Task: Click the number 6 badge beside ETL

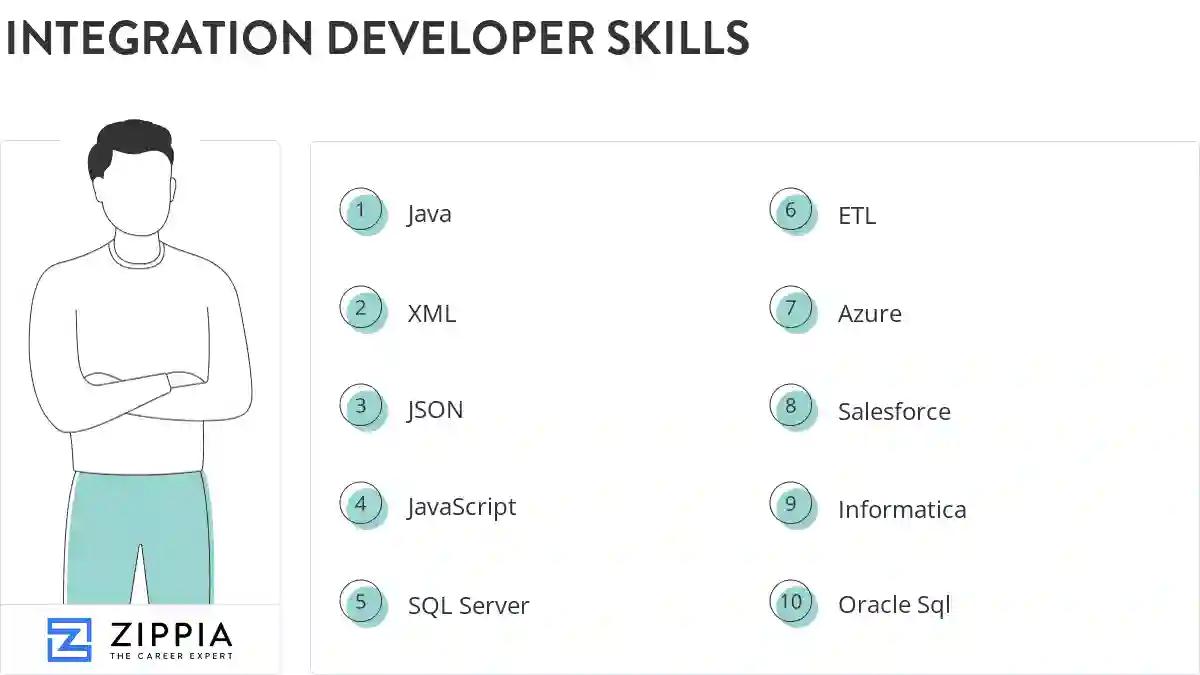Action: [x=791, y=211]
